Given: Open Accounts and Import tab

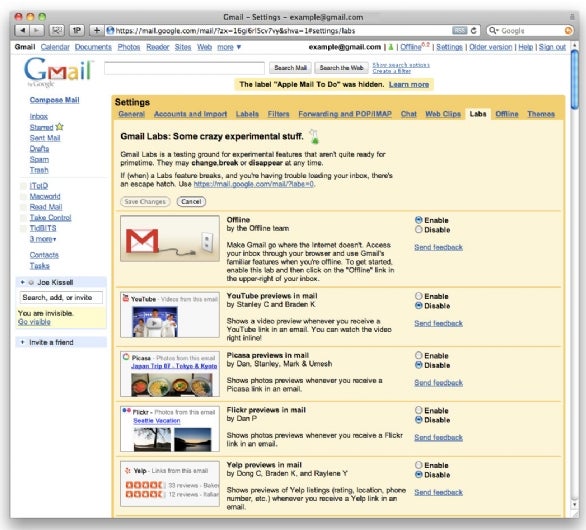Looking at the screenshot, I should tap(191, 114).
